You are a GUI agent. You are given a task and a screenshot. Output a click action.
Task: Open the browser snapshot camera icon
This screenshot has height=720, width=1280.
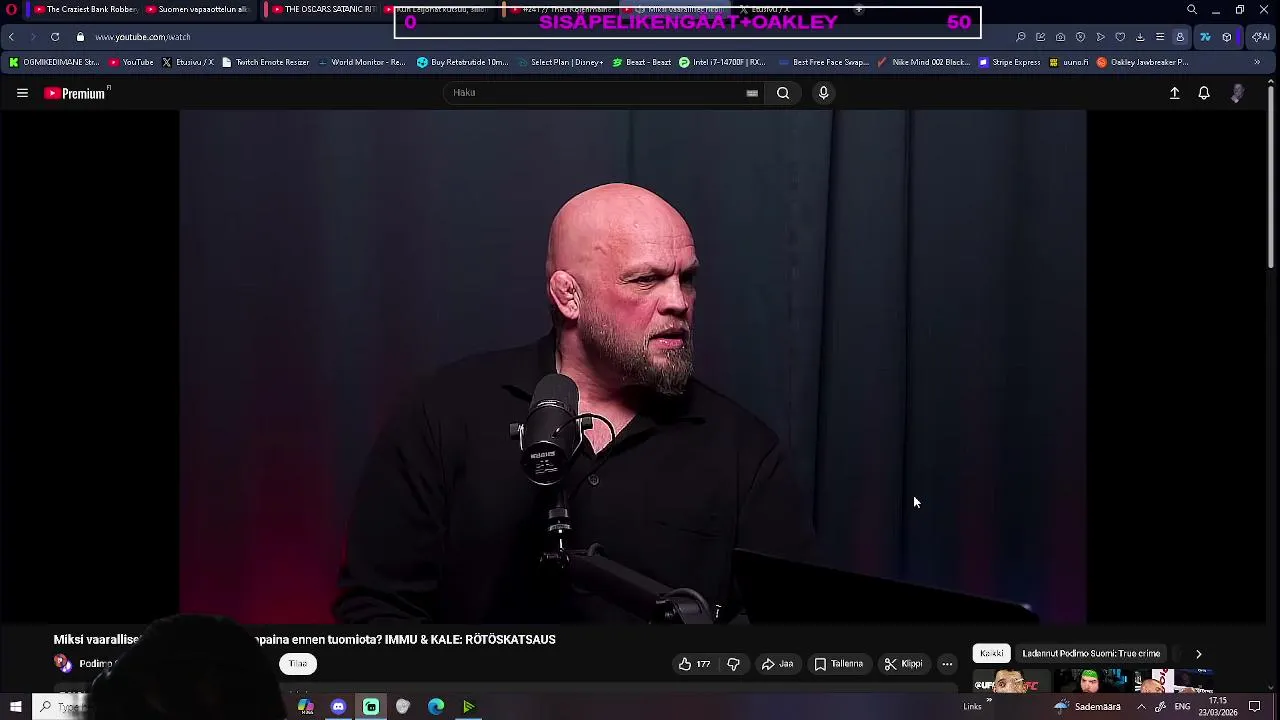pos(1060,37)
